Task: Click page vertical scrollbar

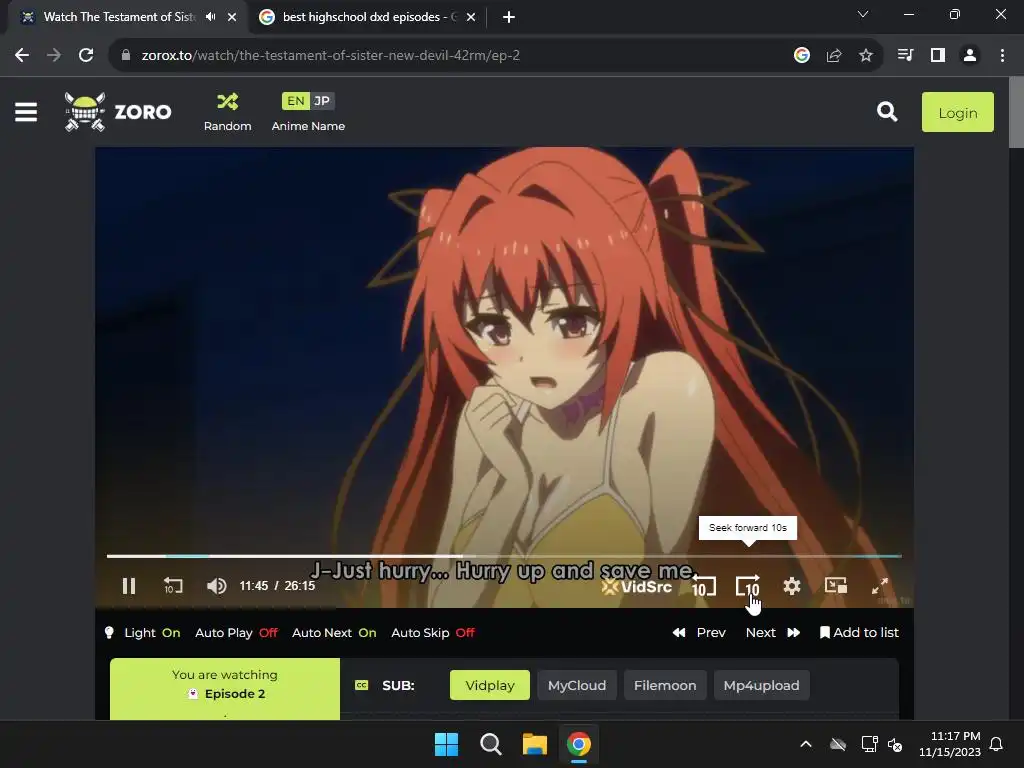Action: (x=1016, y=114)
